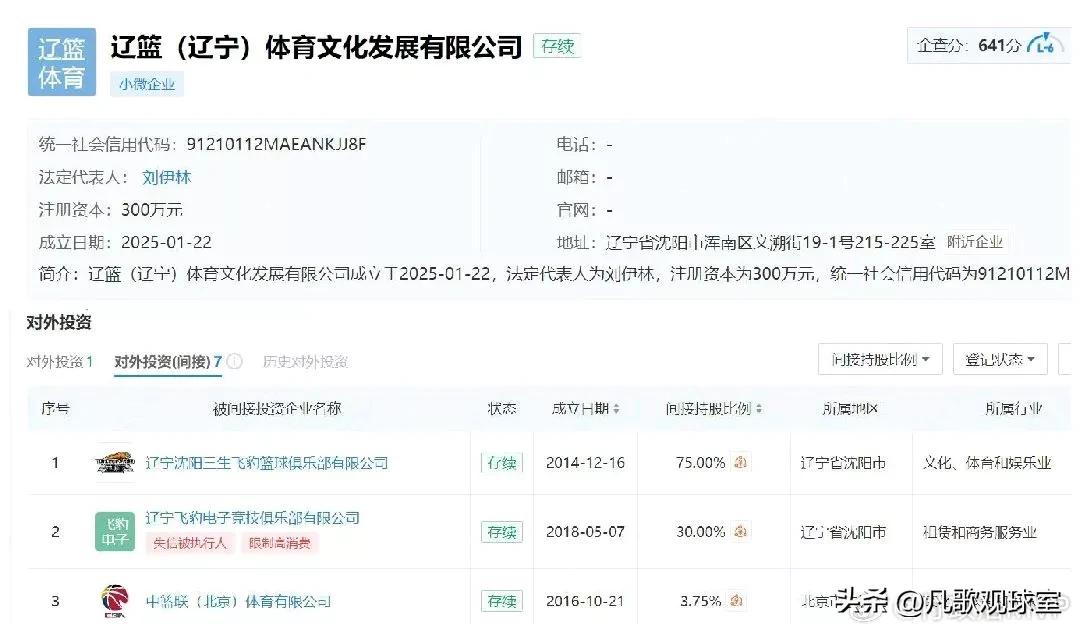Viewport: 1080px width, 633px height.
Task: Open 辽宁飞豹电子竞技俱乐部有限公司 link
Action: pyautogui.click(x=252, y=517)
